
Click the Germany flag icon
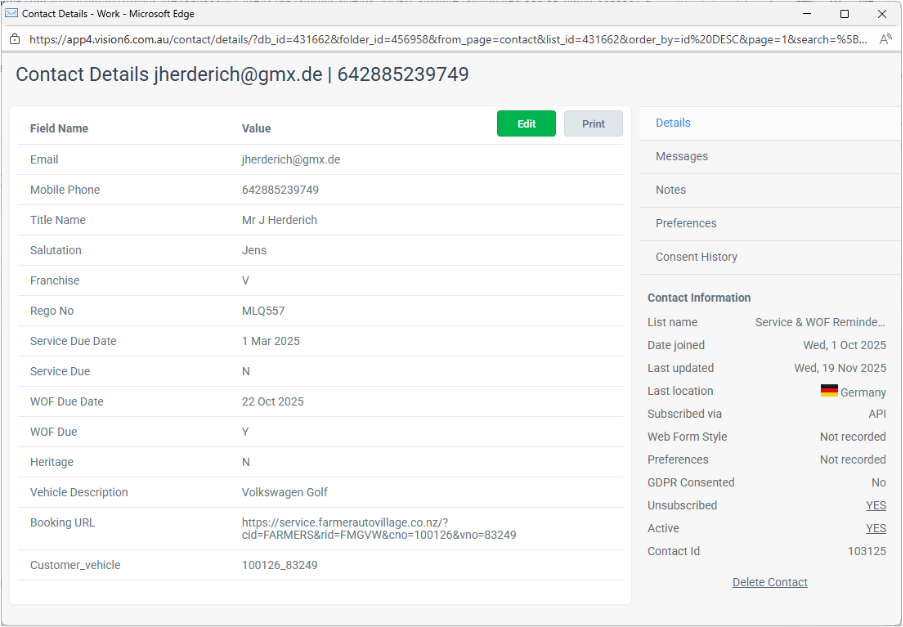(x=828, y=390)
